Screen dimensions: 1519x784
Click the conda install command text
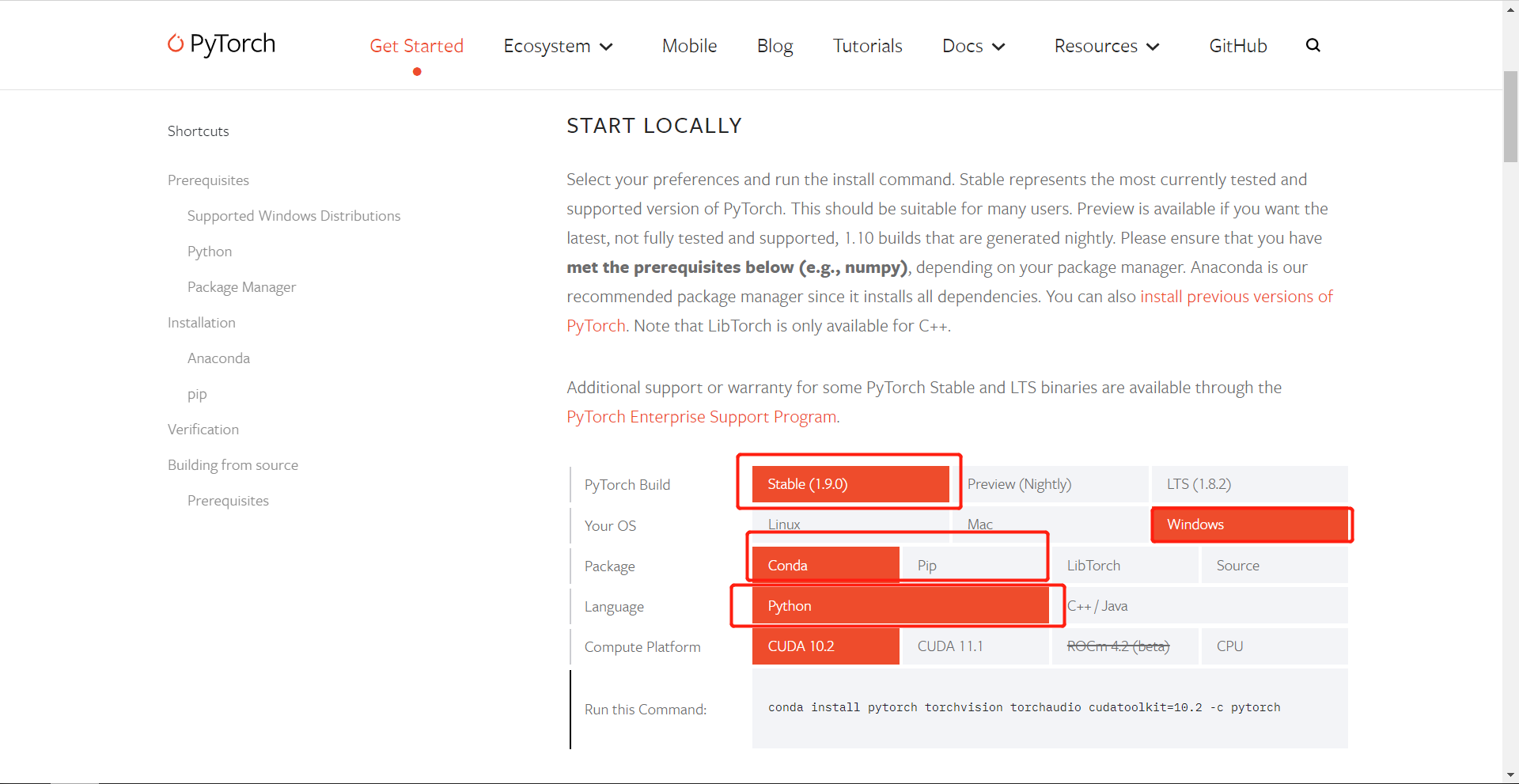1024,707
